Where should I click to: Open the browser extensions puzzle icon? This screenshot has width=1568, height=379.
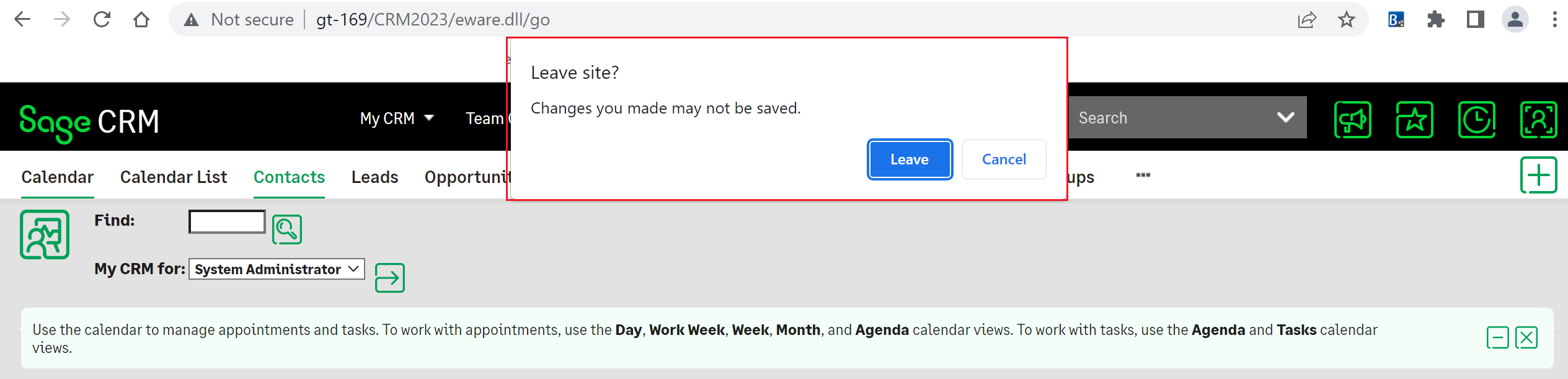tap(1435, 20)
